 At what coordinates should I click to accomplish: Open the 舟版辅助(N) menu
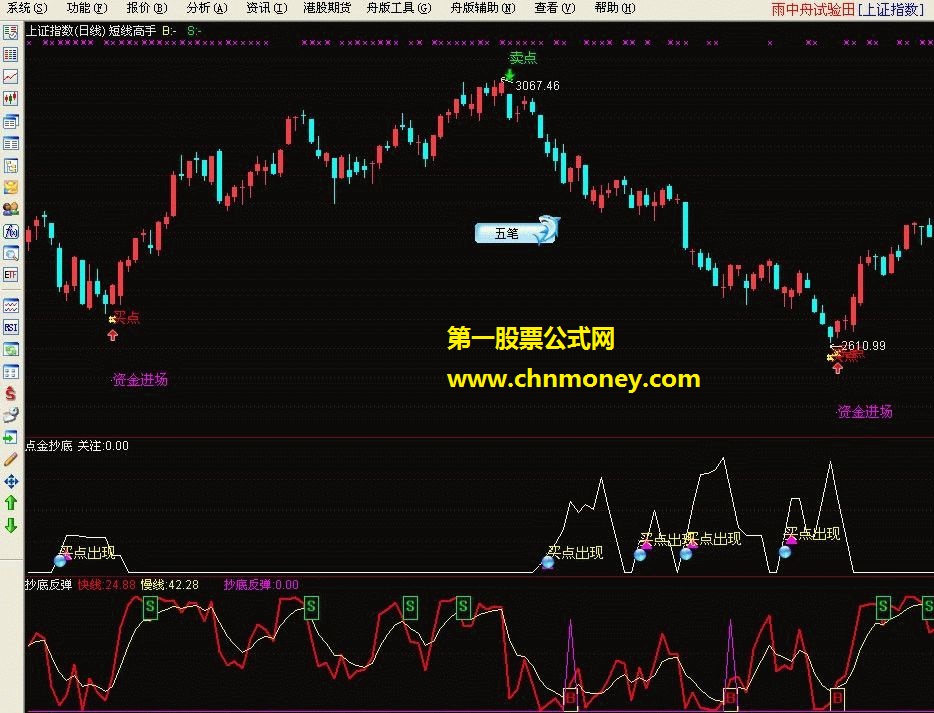pos(482,8)
